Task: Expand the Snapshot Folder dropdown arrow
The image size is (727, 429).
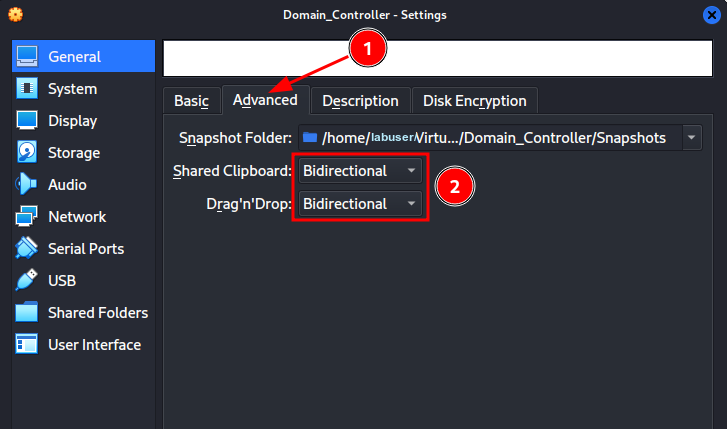Action: click(692, 137)
